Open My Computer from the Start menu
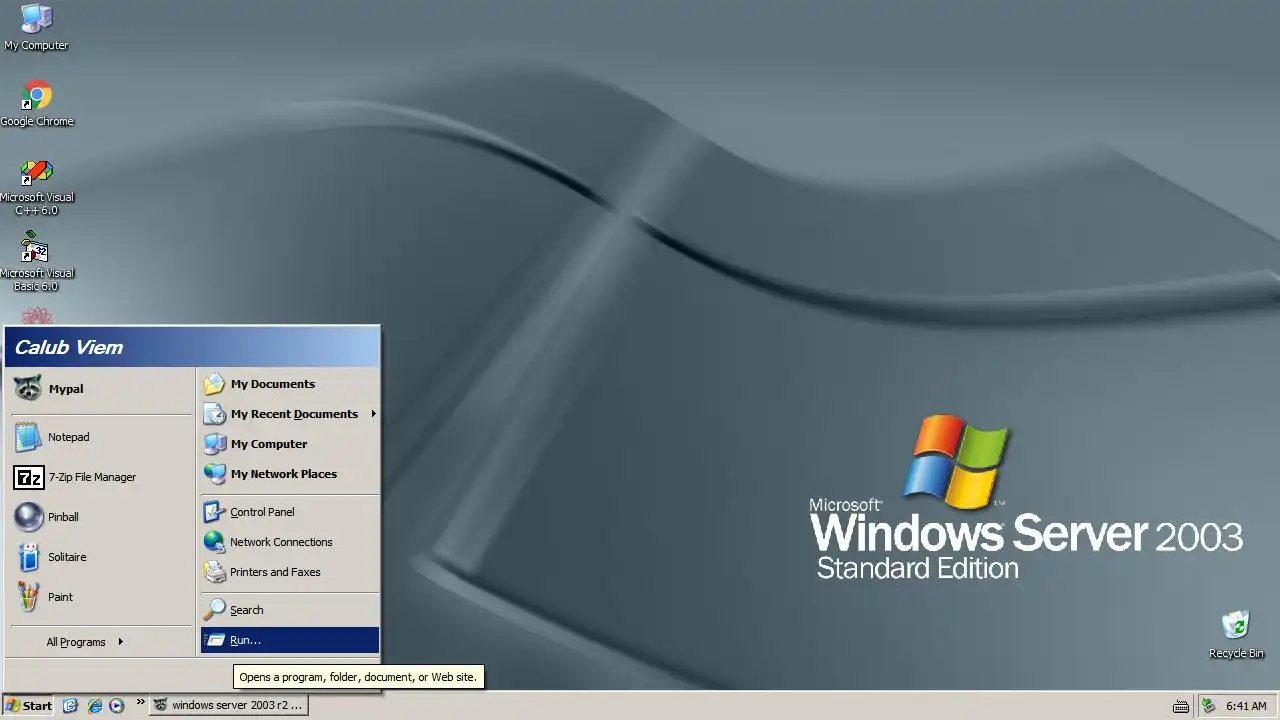This screenshot has width=1280, height=720. [290, 444]
